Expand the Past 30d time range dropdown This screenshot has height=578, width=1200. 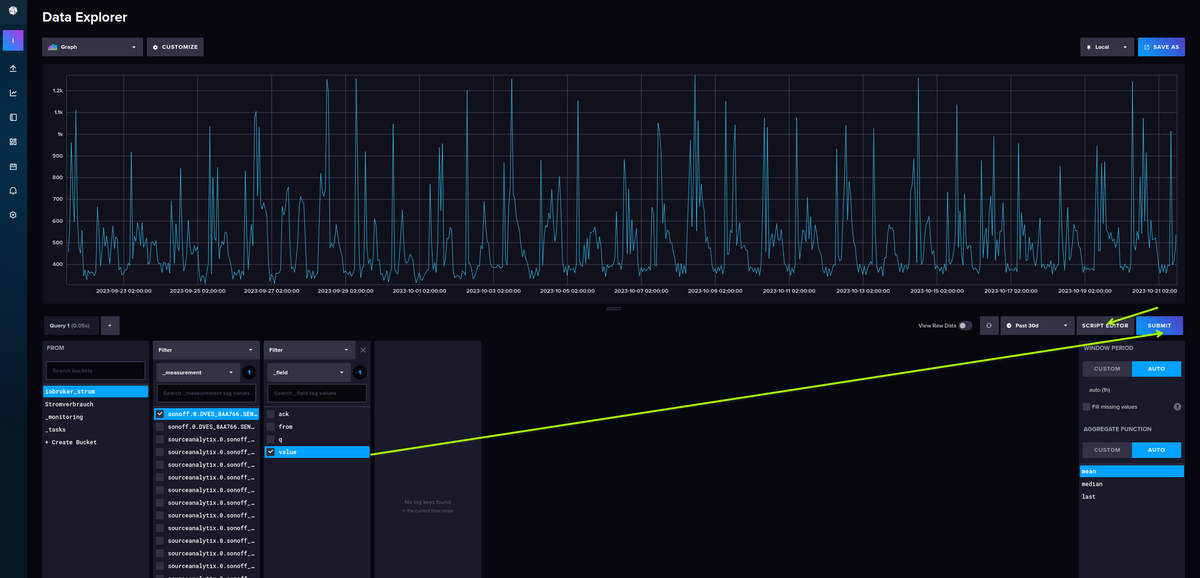tap(1037, 326)
